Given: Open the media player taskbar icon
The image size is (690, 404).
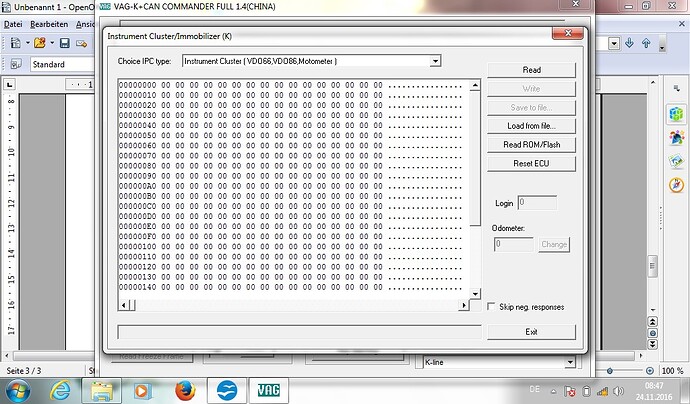Looking at the screenshot, I should pos(143,391).
